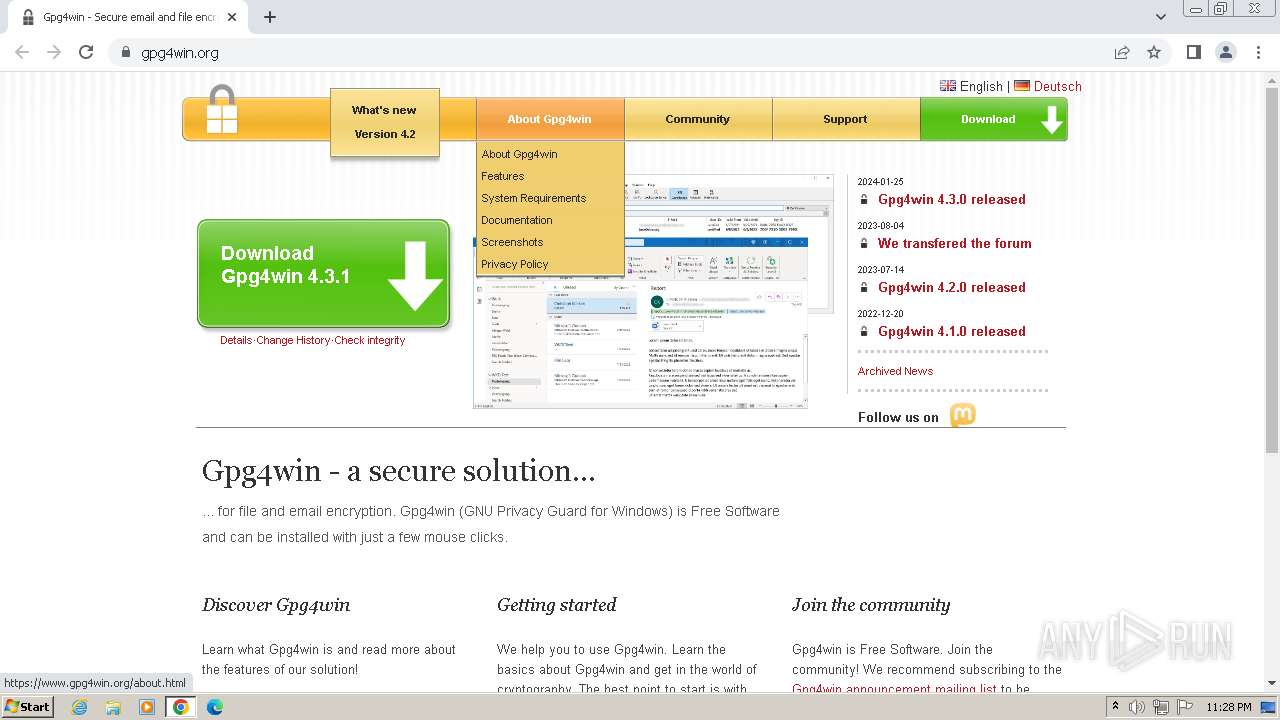Open media player taskbar icon
Image resolution: width=1280 pixels, height=720 pixels.
(147, 707)
